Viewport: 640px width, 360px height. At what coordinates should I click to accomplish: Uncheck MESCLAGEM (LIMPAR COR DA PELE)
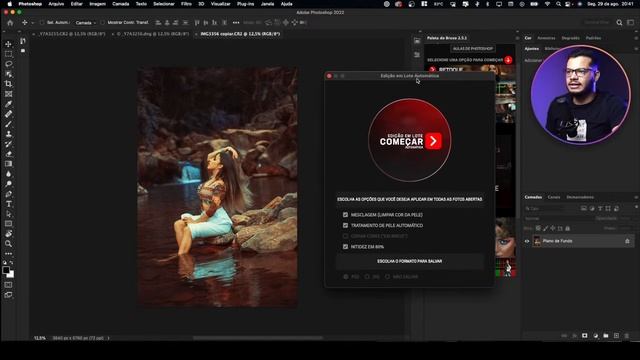(345, 215)
